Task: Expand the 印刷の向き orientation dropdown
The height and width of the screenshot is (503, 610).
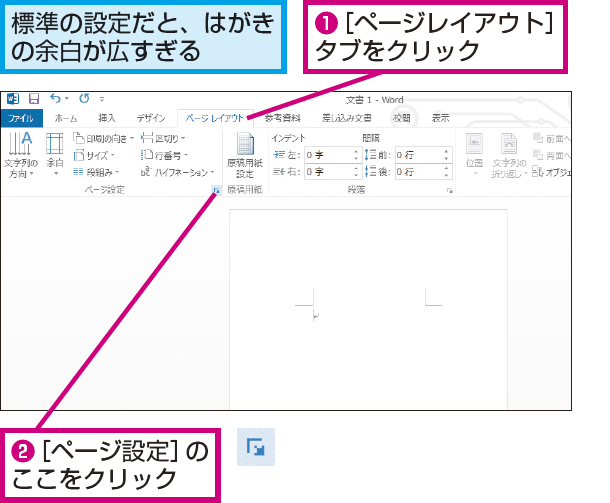Action: (x=103, y=138)
